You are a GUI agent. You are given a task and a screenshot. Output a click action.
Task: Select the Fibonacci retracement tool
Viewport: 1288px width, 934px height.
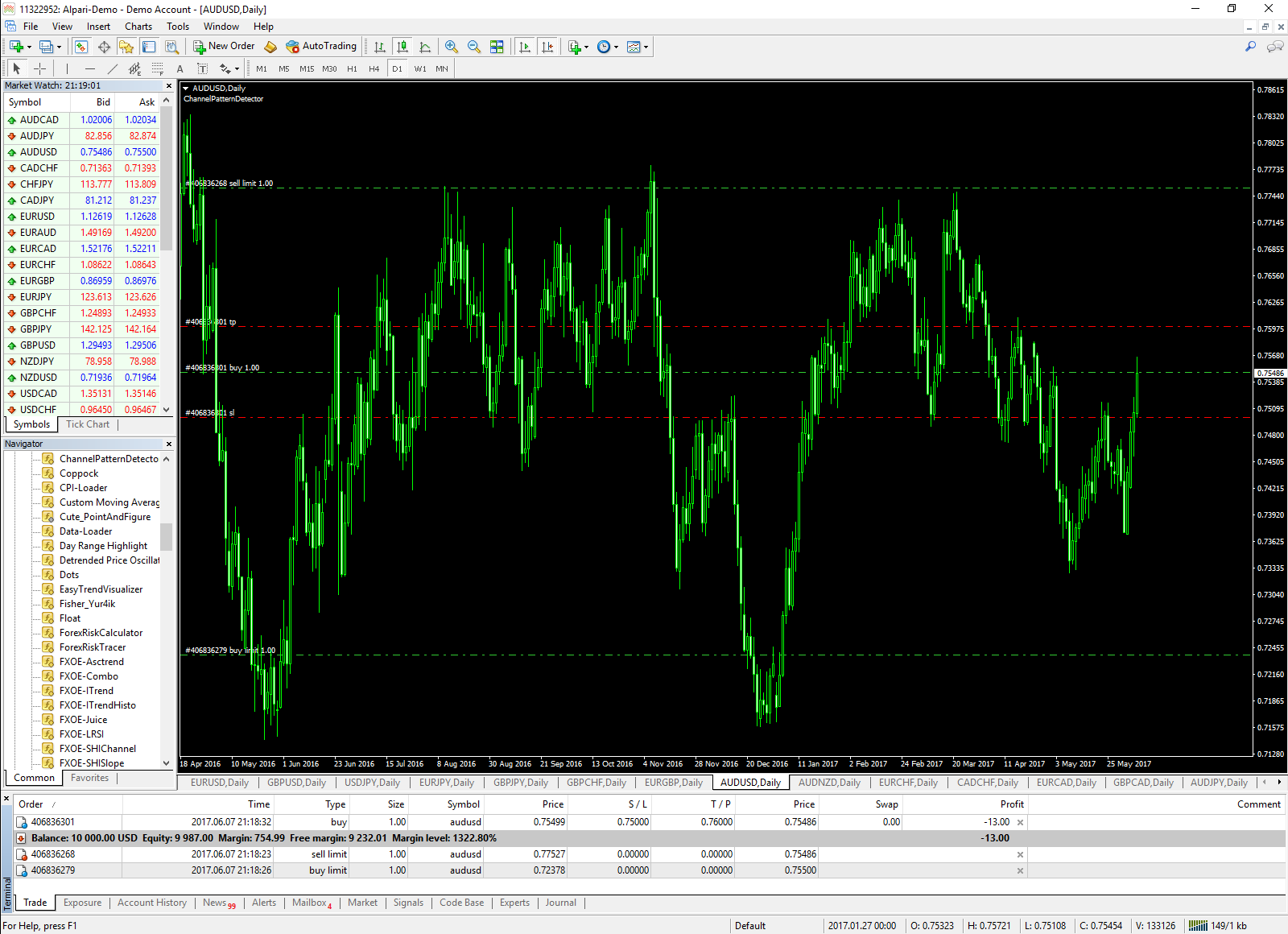158,68
